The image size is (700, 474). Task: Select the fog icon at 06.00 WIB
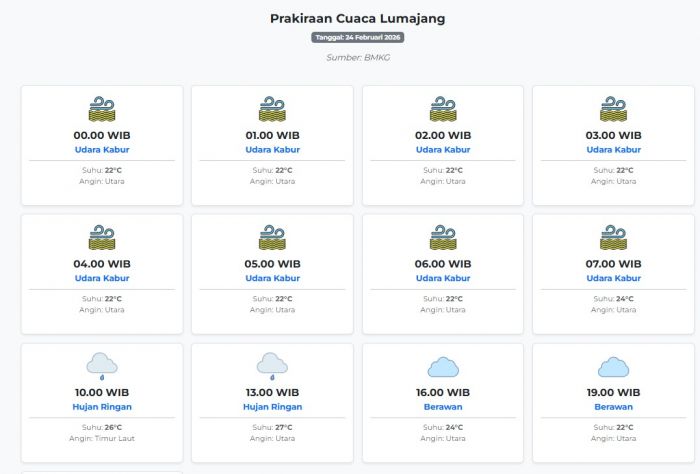pos(443,238)
